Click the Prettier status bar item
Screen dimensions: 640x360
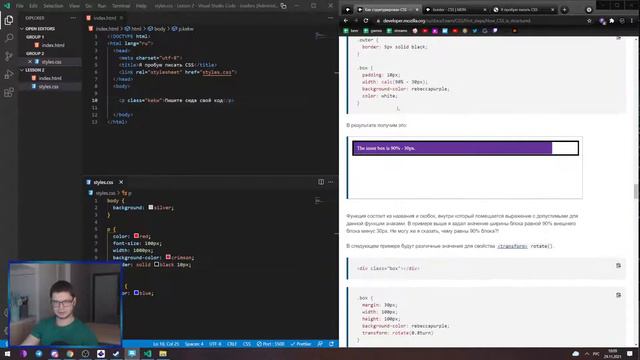tap(301, 344)
